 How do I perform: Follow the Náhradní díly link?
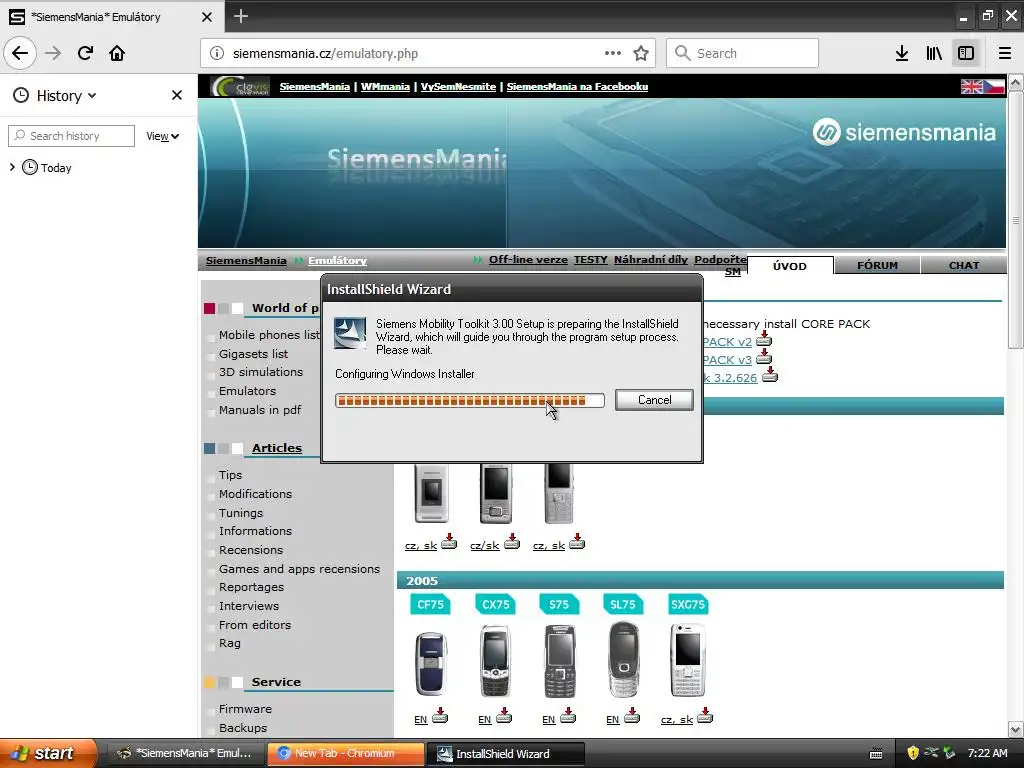650,259
